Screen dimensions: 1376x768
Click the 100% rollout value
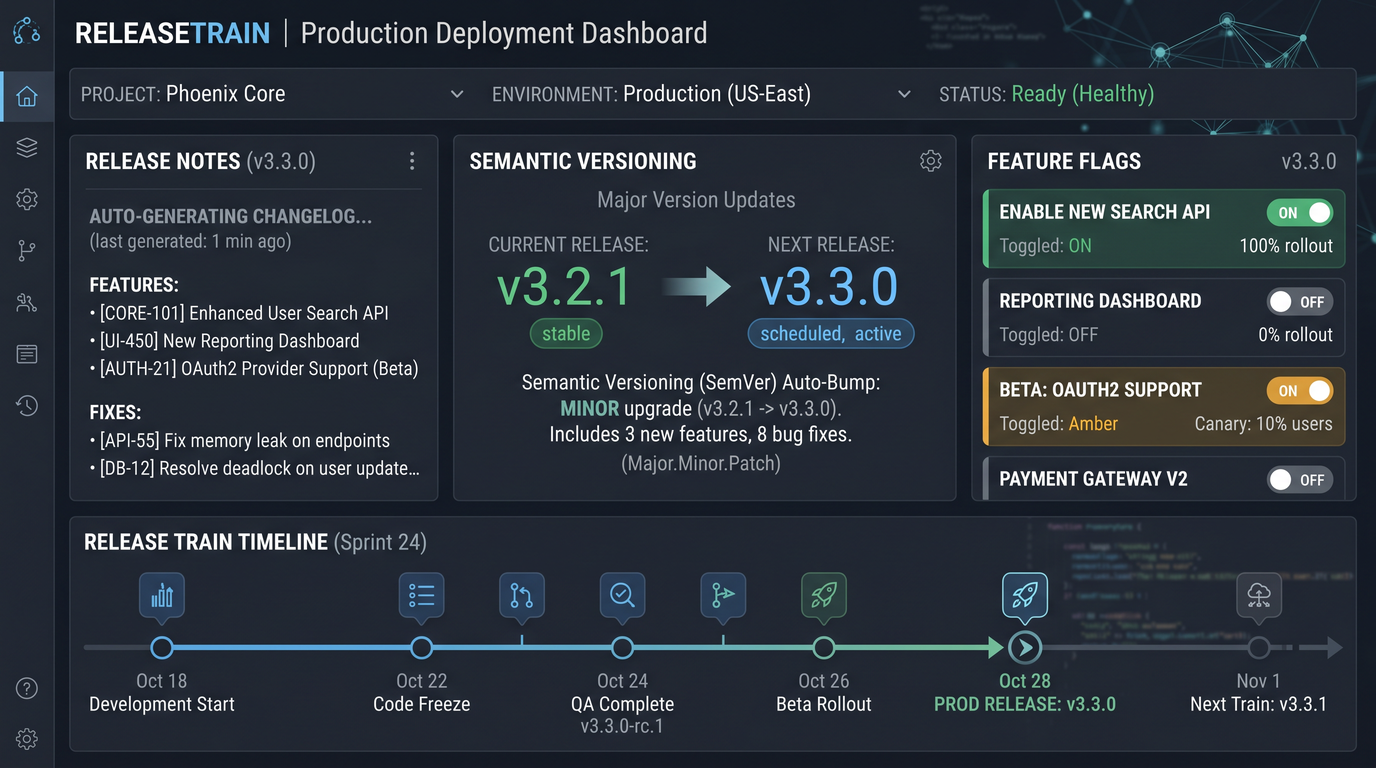point(1286,246)
